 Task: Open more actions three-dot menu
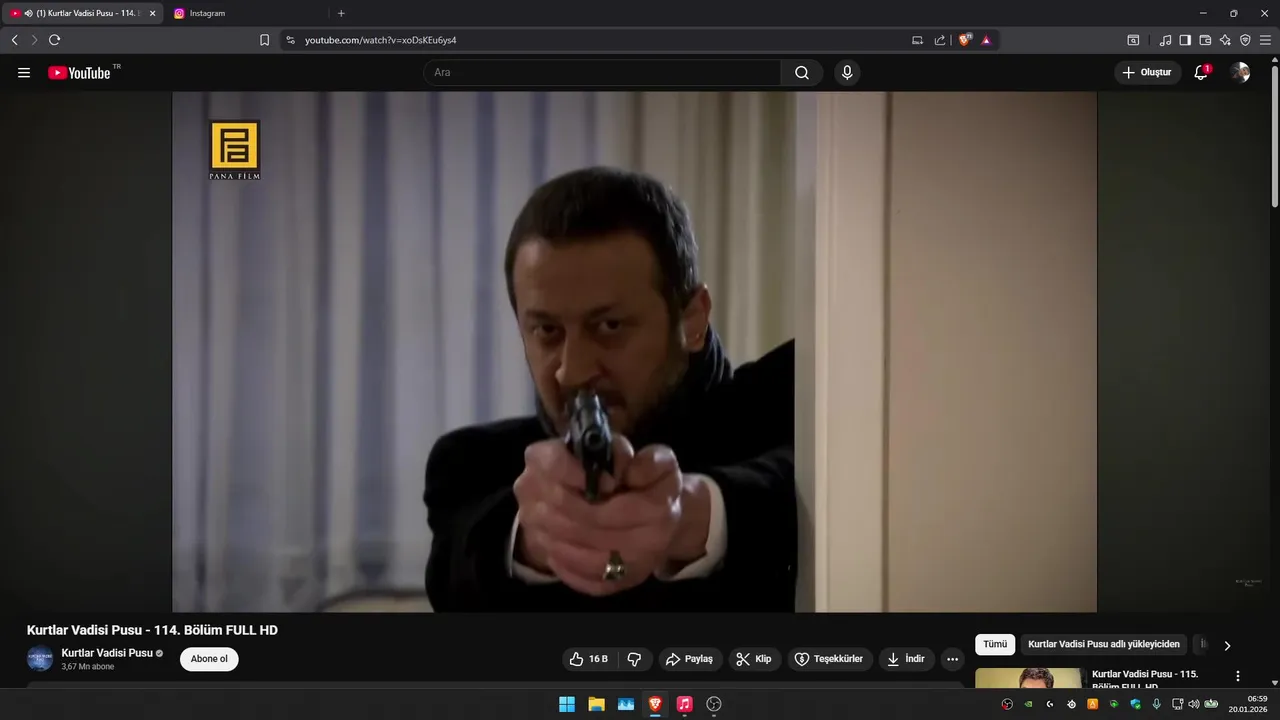click(x=952, y=659)
